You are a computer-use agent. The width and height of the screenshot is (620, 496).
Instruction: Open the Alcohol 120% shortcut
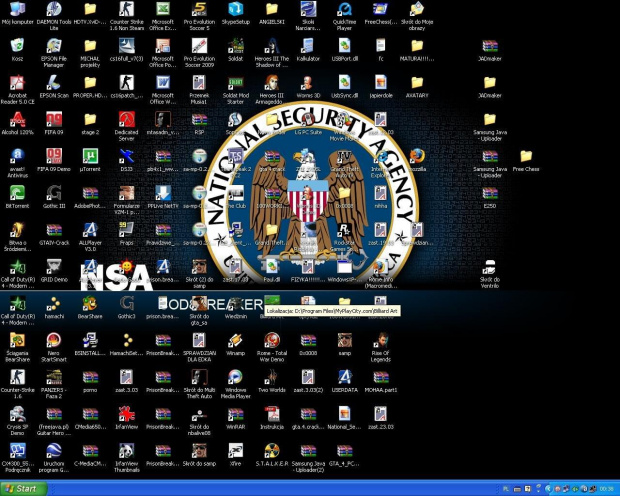pyautogui.click(x=17, y=119)
